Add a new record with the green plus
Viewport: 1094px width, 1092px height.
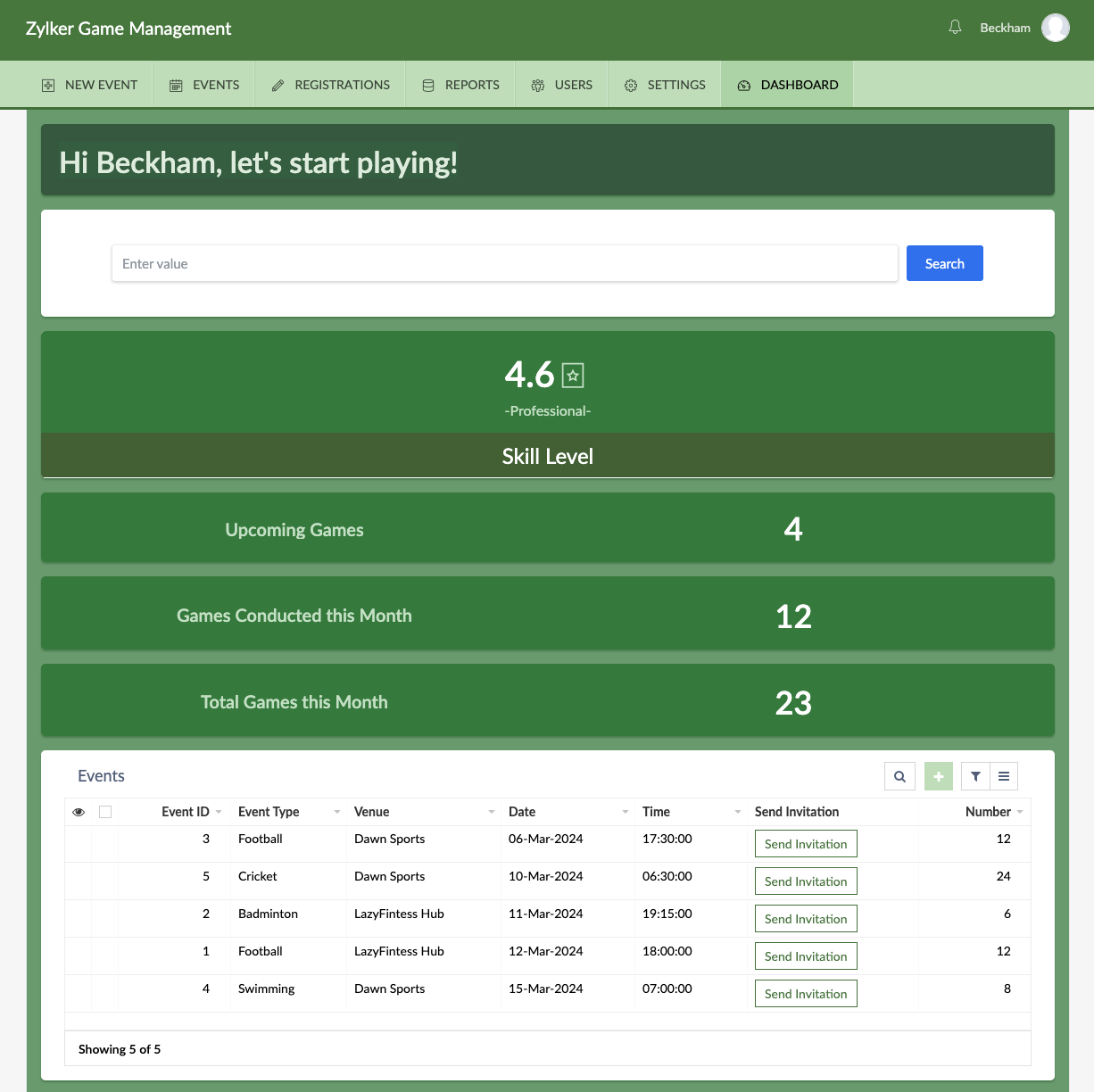pyautogui.click(x=939, y=776)
